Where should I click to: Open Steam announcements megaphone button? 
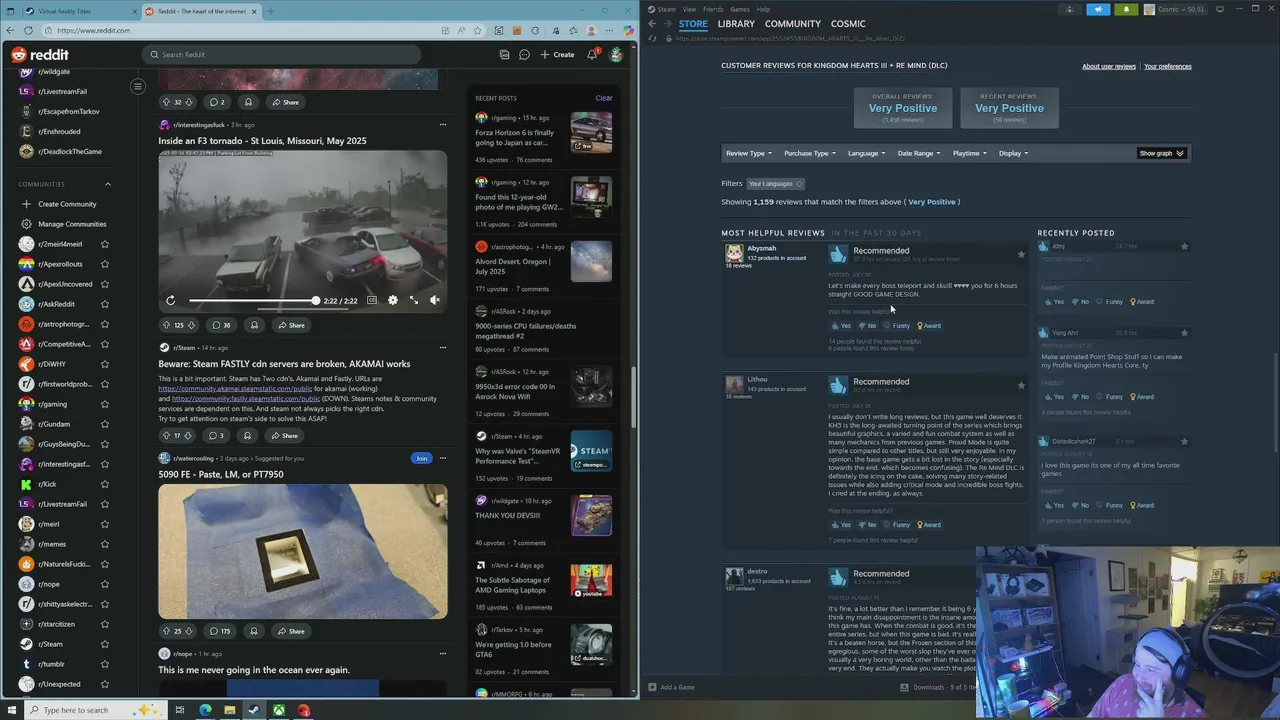click(1098, 9)
